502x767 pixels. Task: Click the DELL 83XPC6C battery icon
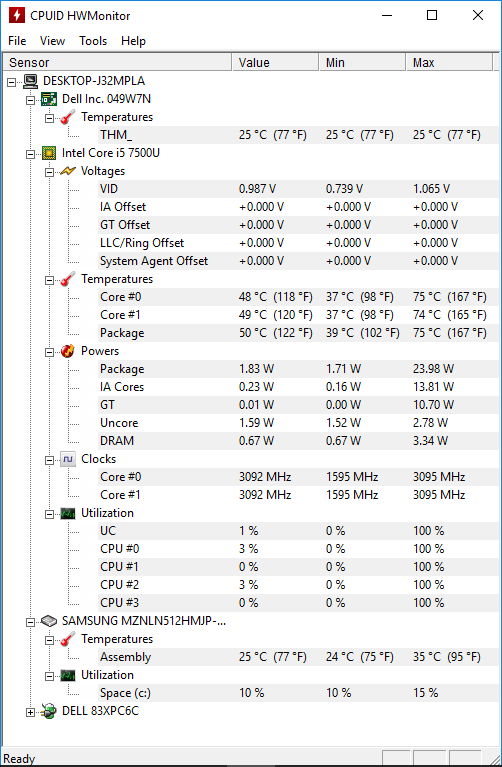point(48,711)
